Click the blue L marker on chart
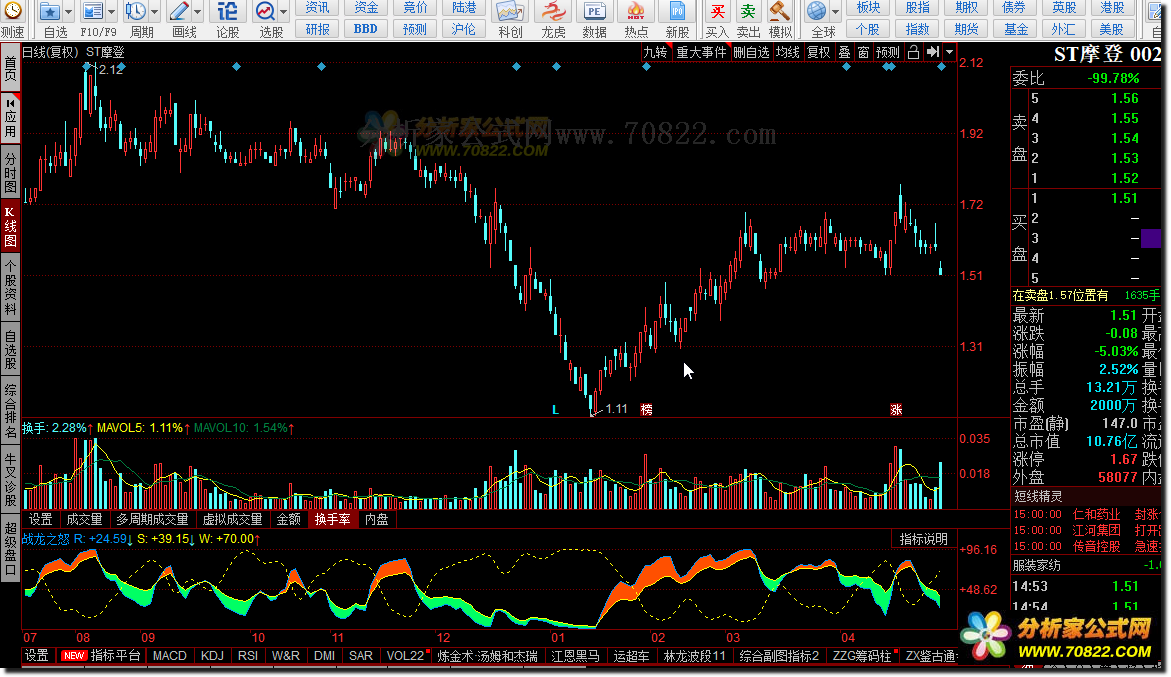1171x677 pixels. pyautogui.click(x=556, y=409)
